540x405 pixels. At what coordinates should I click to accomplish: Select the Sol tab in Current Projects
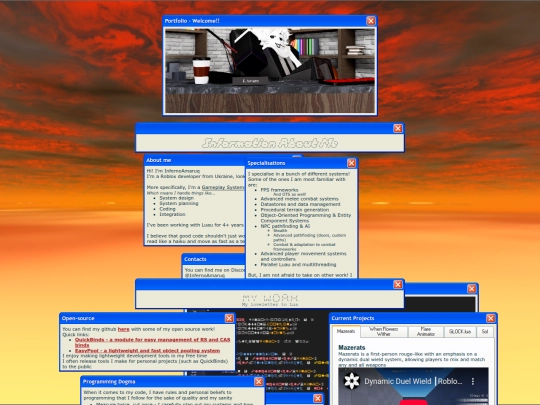(485, 332)
